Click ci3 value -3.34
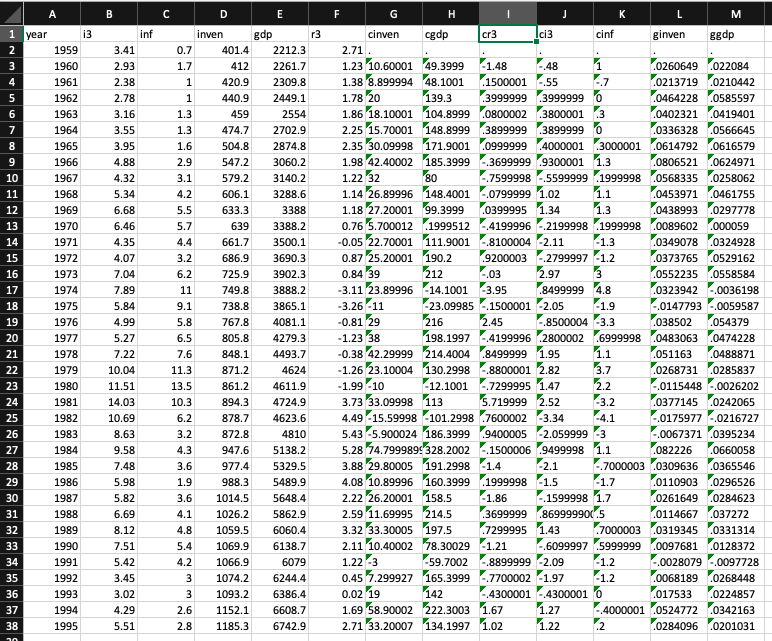The image size is (772, 641). tap(565, 418)
